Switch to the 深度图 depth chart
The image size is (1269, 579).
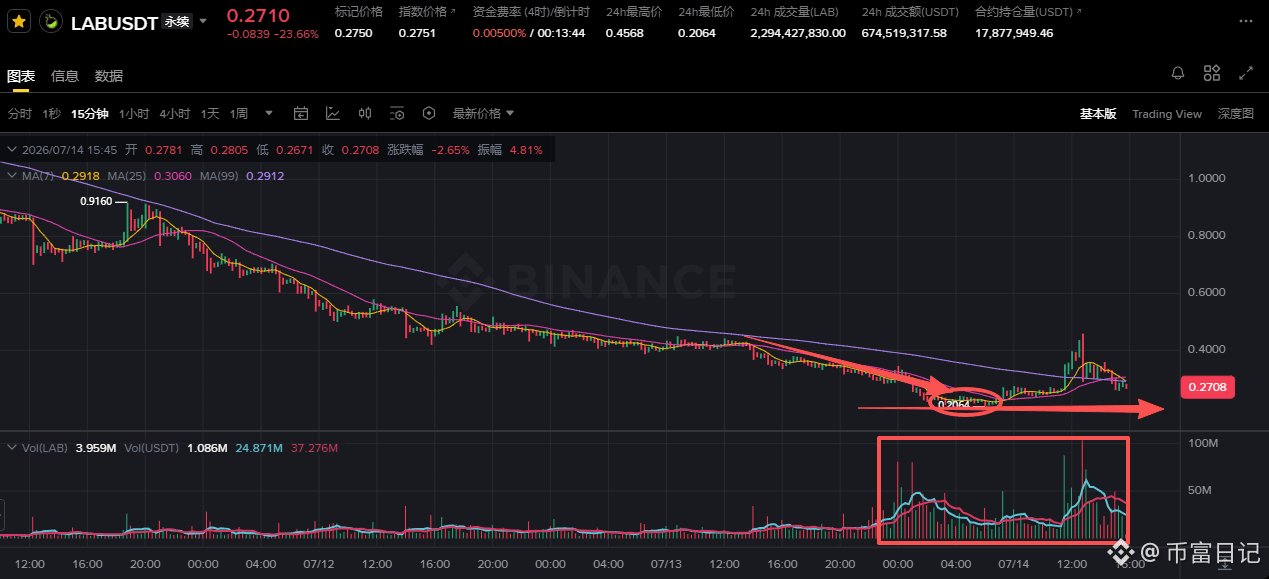coord(1235,114)
